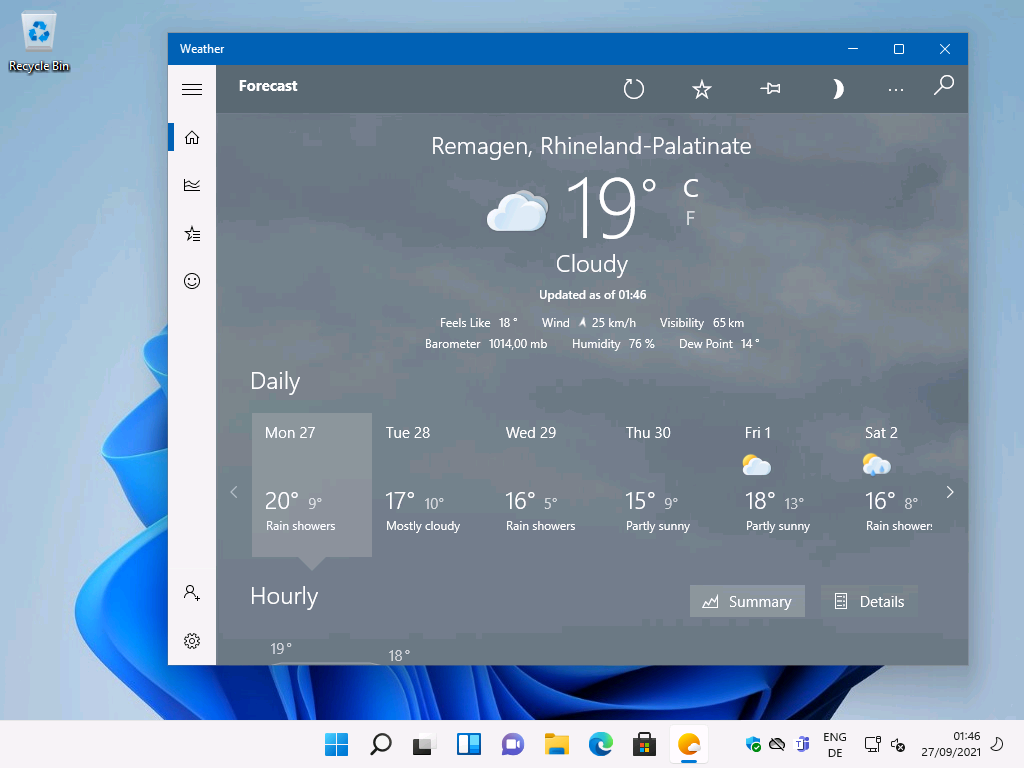1024x768 pixels.
Task: Pin this location to Start
Action: [771, 88]
